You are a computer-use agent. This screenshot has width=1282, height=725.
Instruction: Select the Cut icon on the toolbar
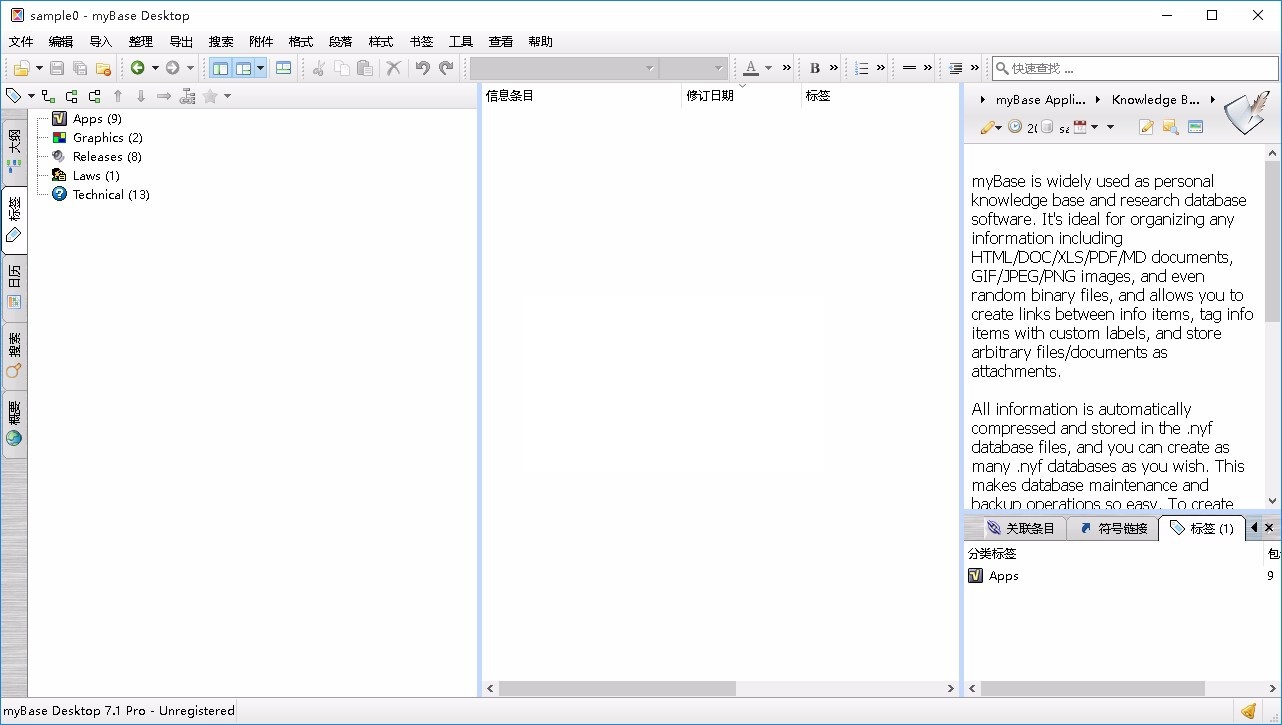(317, 67)
